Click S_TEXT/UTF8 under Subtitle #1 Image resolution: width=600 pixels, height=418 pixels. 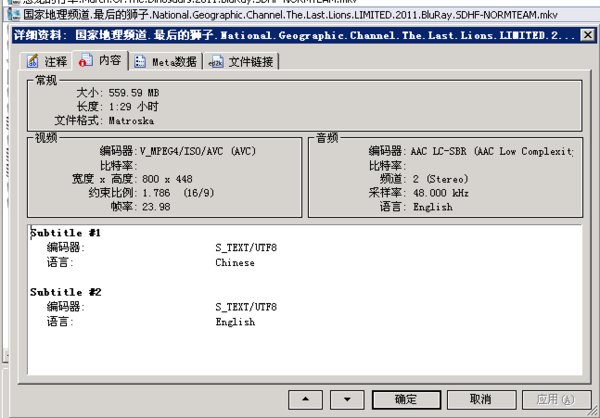point(246,248)
